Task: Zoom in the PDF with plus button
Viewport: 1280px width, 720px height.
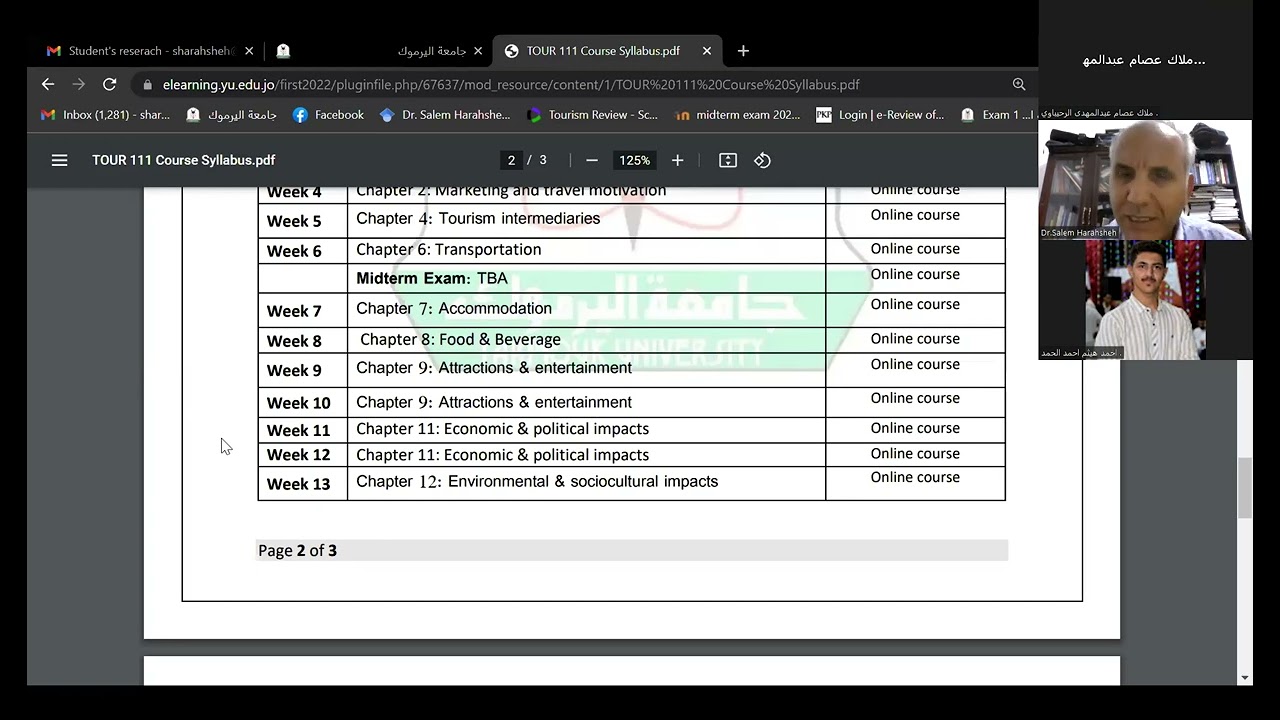Action: tap(677, 160)
